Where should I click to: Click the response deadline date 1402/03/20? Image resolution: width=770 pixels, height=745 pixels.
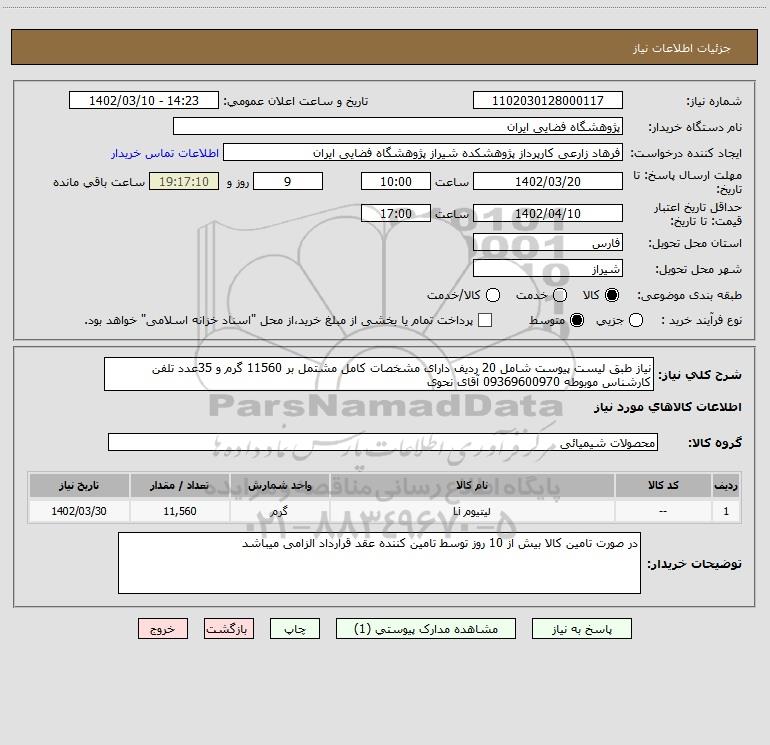coord(548,181)
